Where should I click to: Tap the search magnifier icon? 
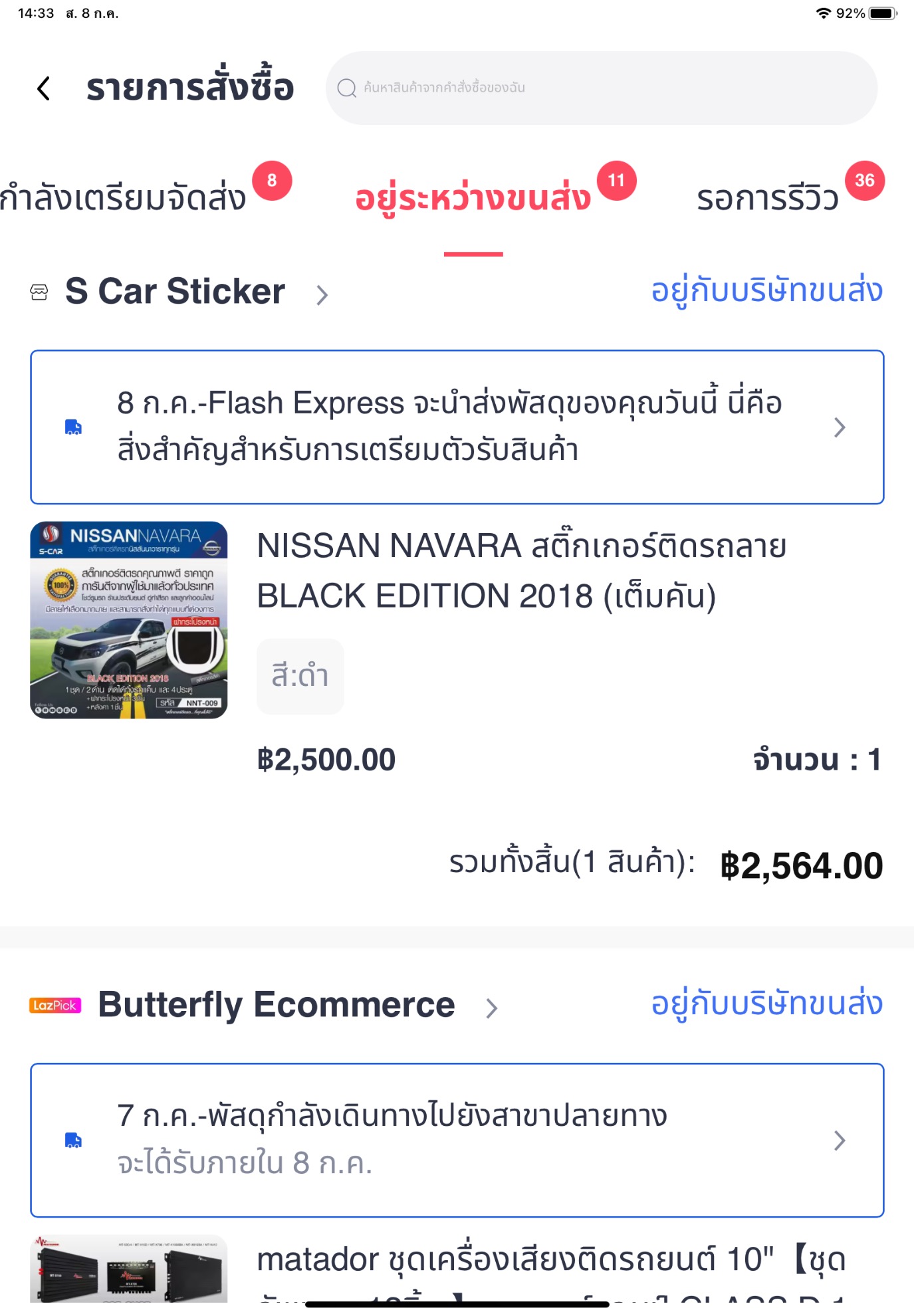click(346, 88)
